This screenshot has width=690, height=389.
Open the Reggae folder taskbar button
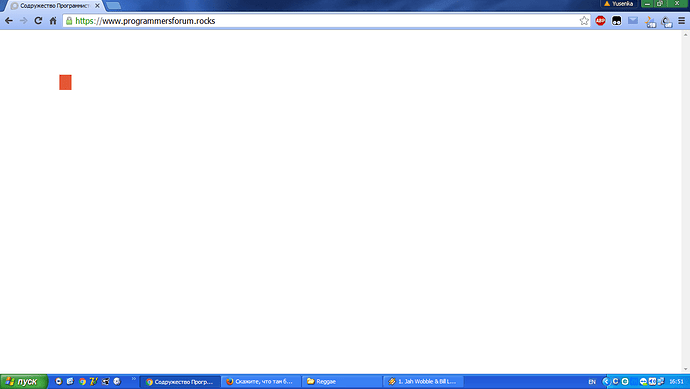point(341,382)
